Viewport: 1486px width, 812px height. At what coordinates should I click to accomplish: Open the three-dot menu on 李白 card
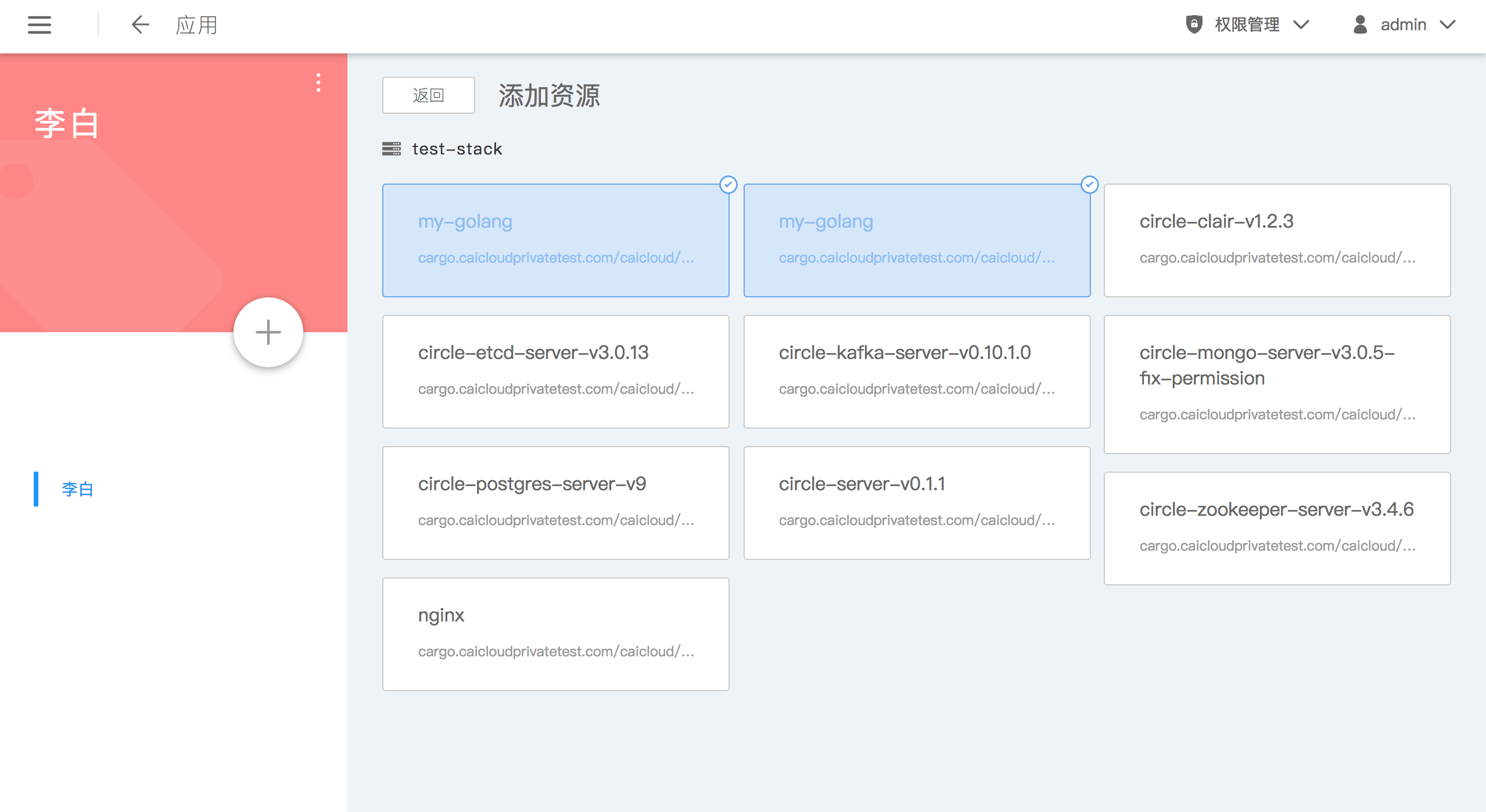[318, 82]
